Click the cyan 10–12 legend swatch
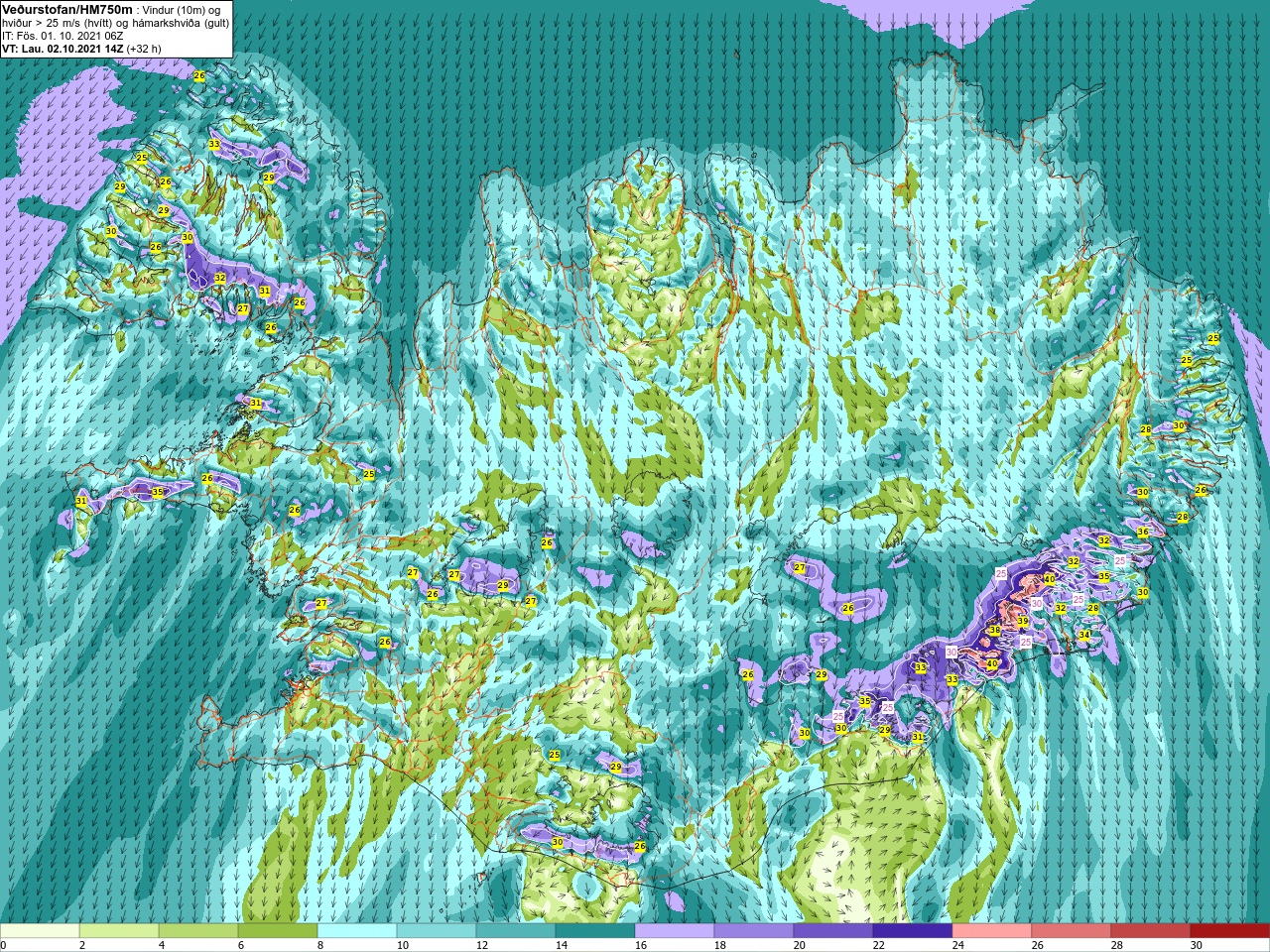The height and width of the screenshot is (952, 1270). pos(437,931)
